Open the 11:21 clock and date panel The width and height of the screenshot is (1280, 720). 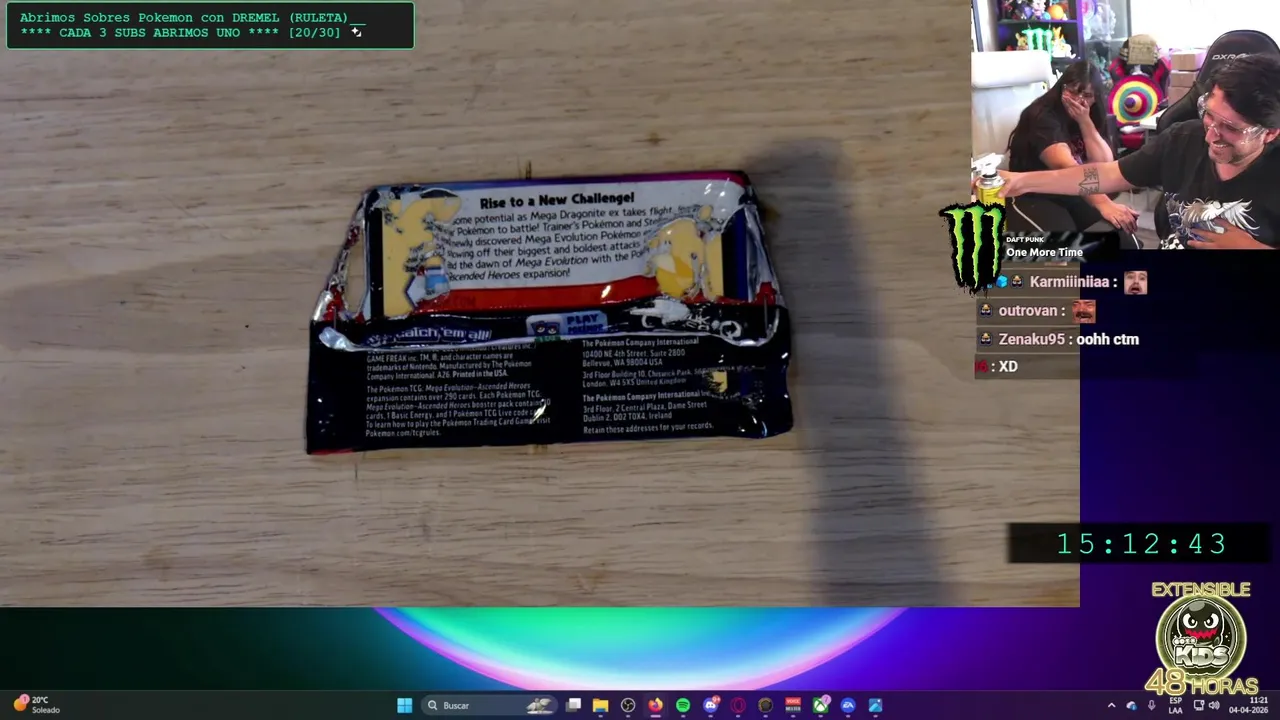coord(1248,705)
